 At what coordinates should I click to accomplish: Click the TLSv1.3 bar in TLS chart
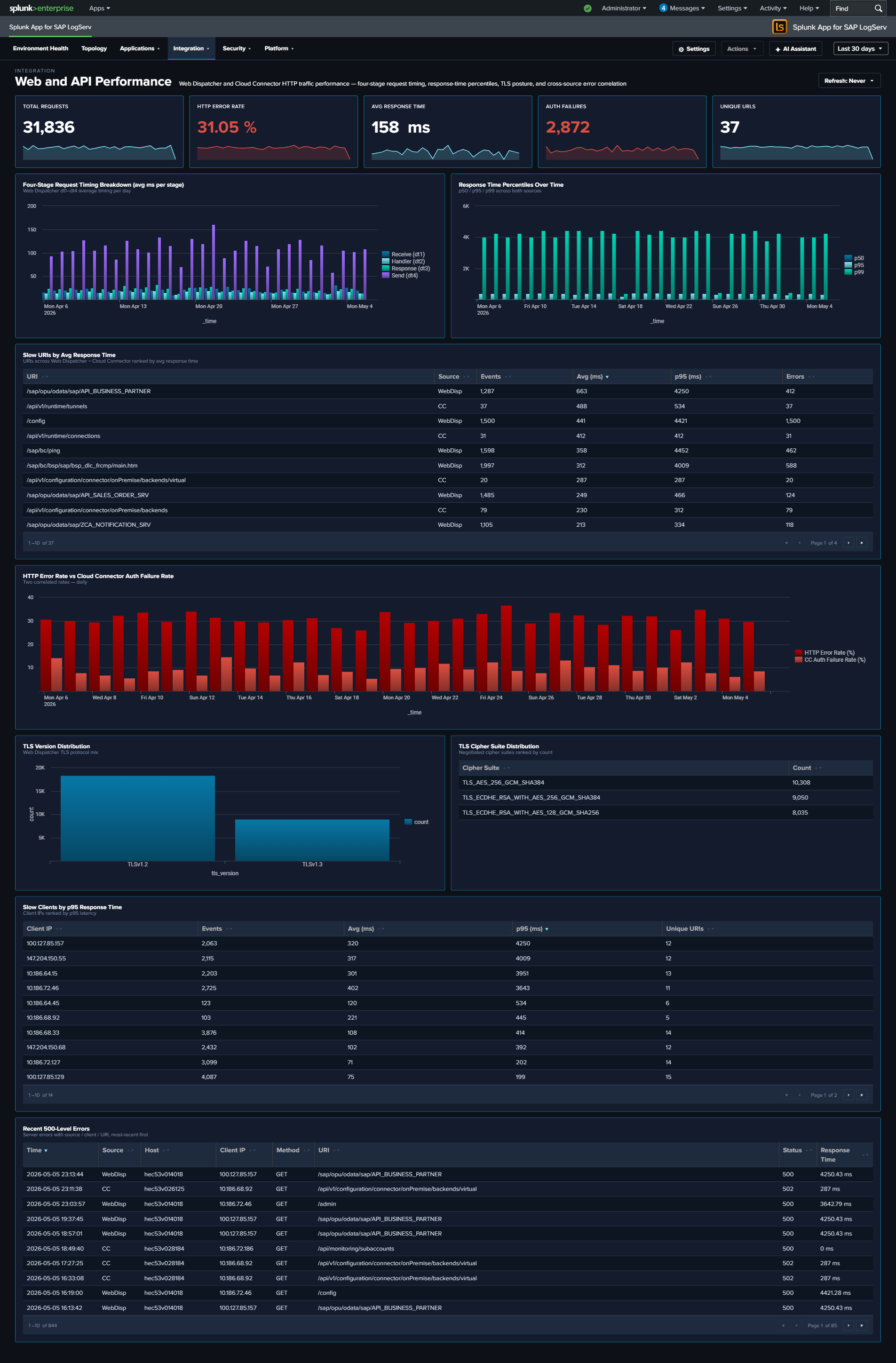tap(312, 840)
